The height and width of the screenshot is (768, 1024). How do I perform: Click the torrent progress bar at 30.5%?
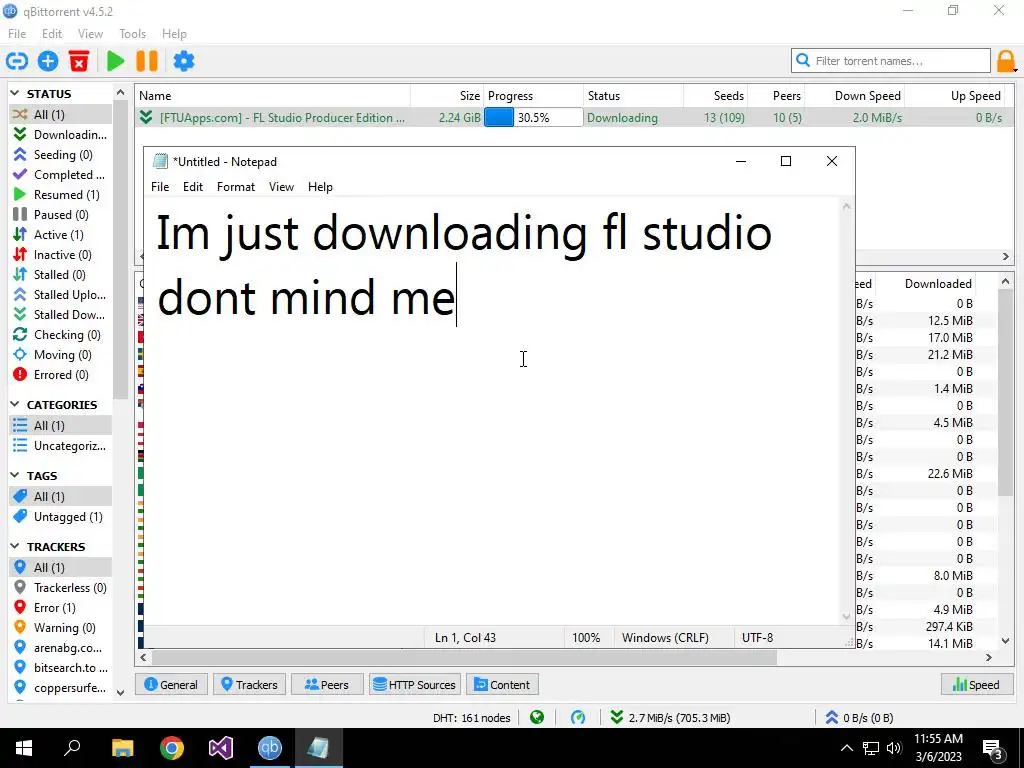533,118
